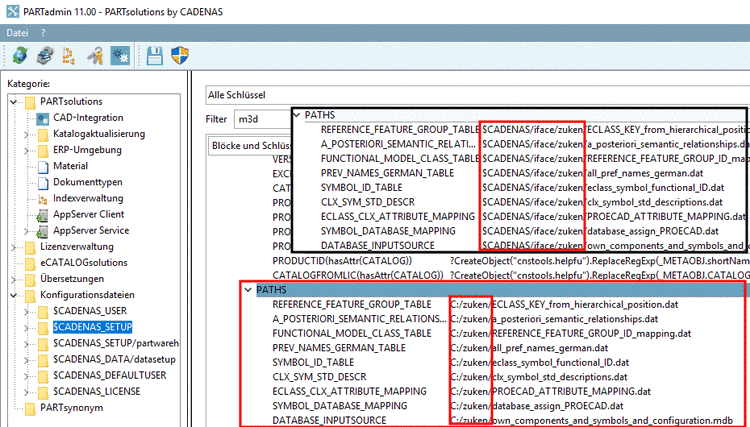Click the Katalogaktualisierung folder icon
Image resolution: width=750 pixels, height=427 pixels.
[x=44, y=134]
